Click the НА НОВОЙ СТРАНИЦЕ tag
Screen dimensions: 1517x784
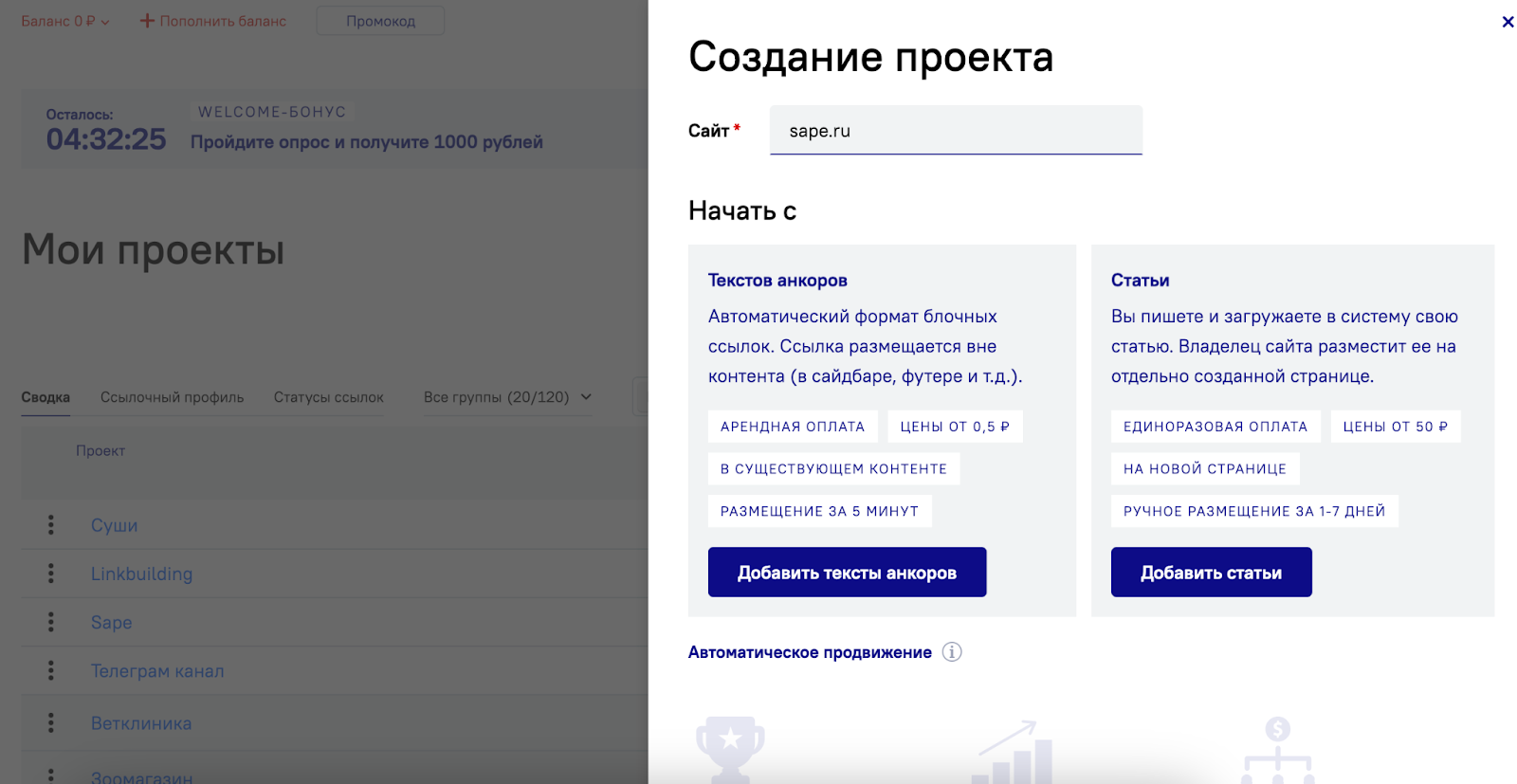1205,468
